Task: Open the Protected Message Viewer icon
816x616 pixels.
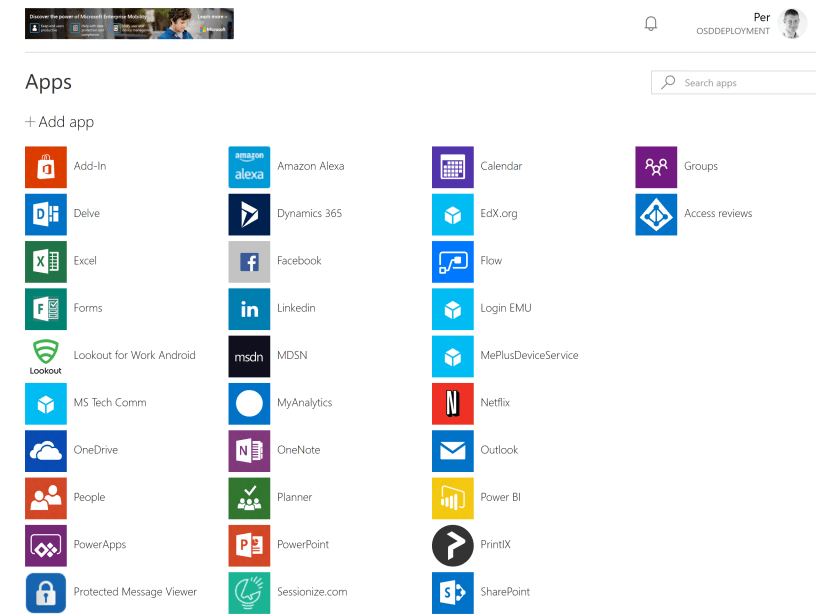Action: coord(46,592)
